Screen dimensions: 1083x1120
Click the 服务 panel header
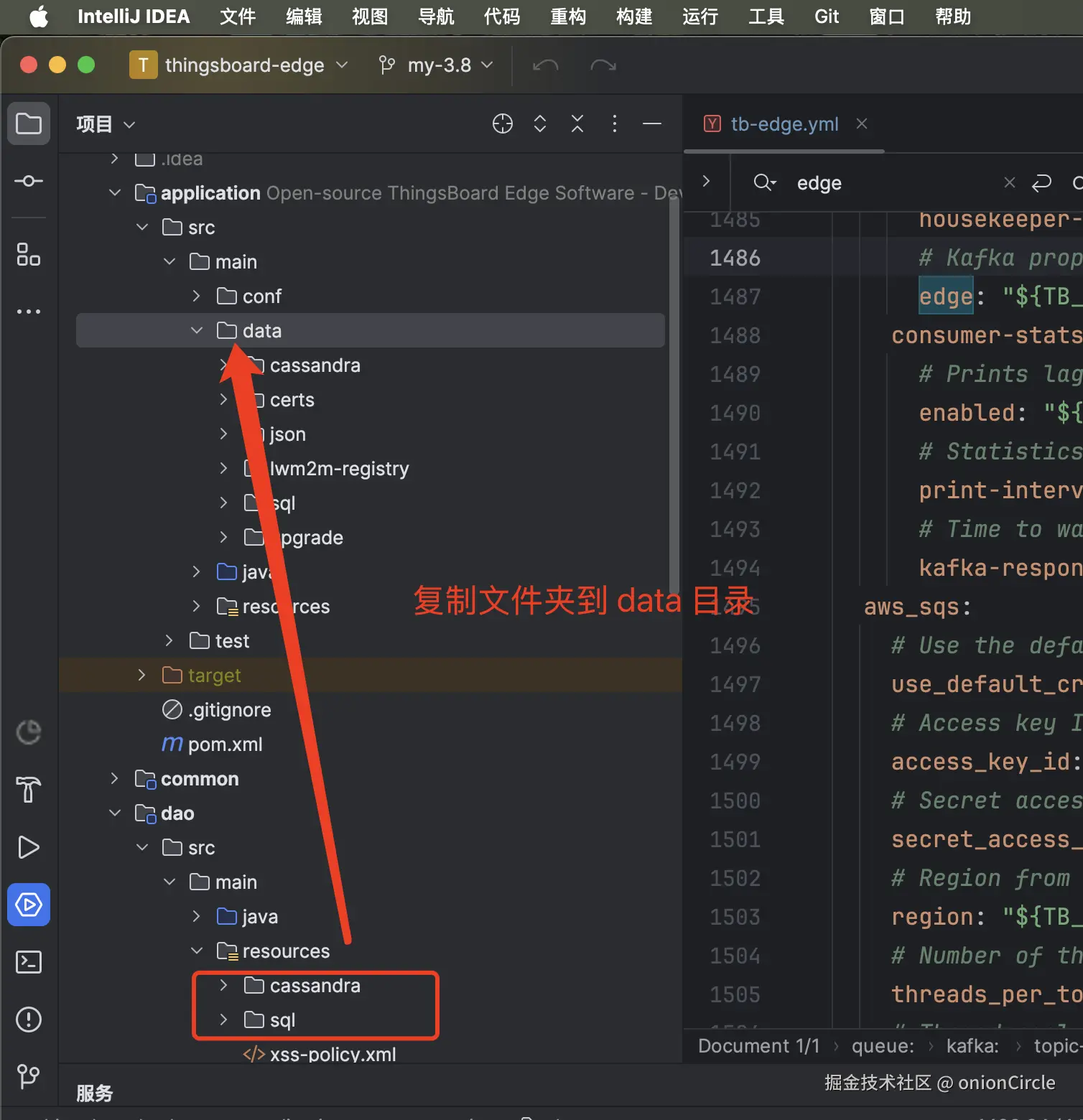95,1093
